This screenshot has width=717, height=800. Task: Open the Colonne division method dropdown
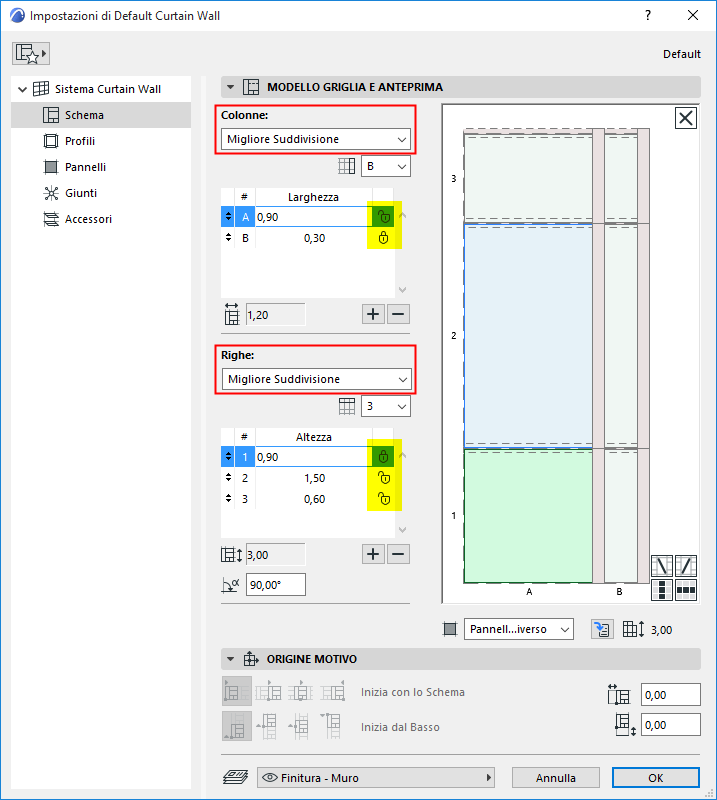point(316,139)
